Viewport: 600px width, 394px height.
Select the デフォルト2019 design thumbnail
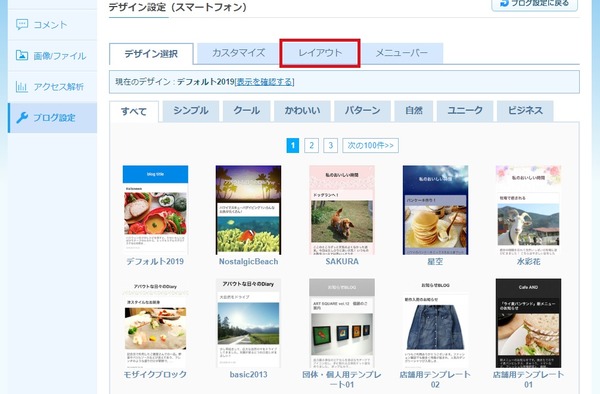(x=155, y=210)
